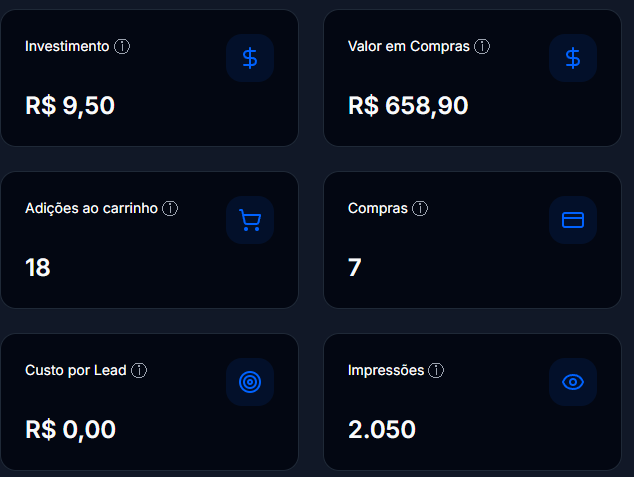This screenshot has width=634, height=477.
Task: Click the eye icon in the Impressões card
Action: point(573,382)
